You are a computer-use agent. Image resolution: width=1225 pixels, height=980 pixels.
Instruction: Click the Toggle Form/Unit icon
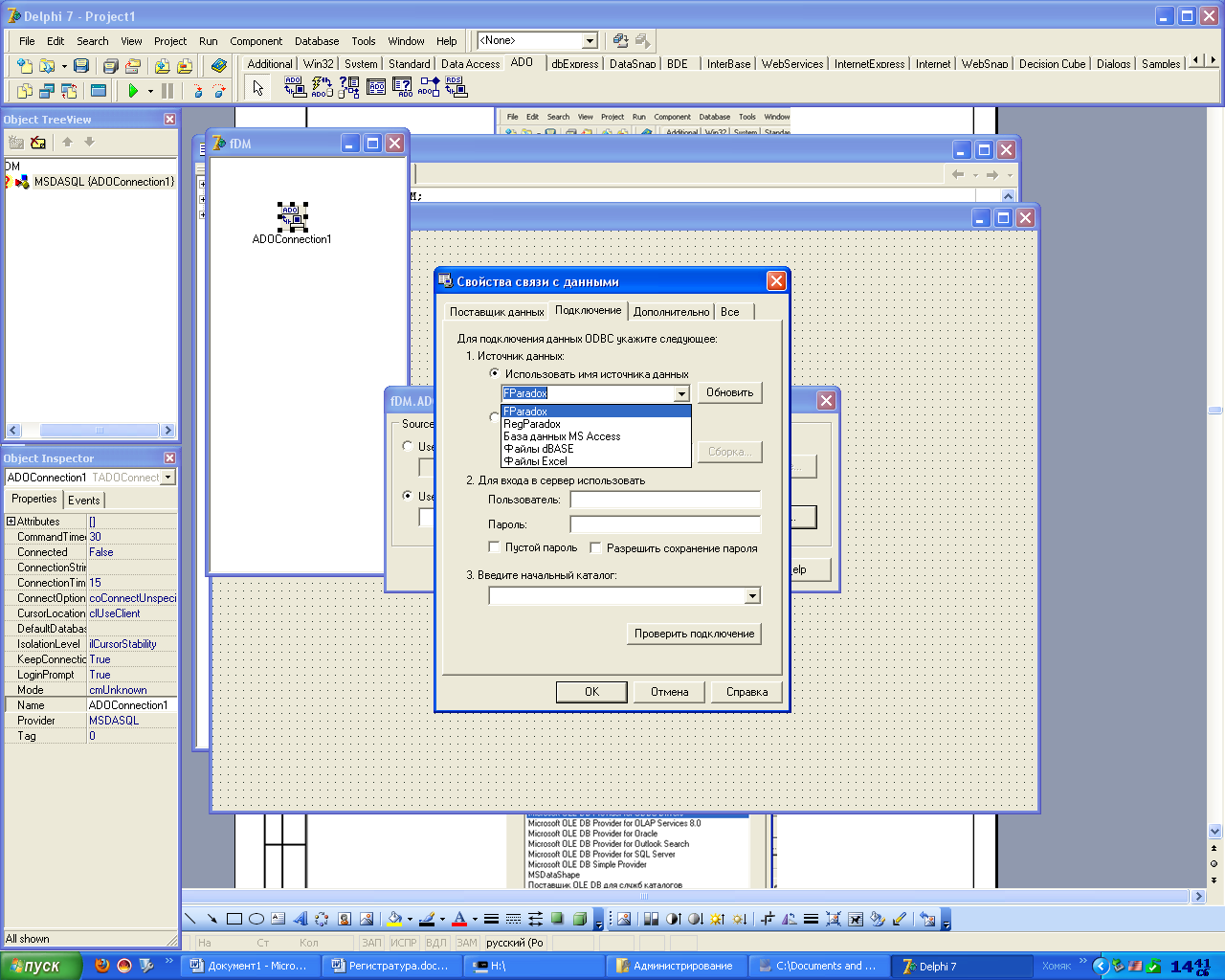(x=69, y=91)
